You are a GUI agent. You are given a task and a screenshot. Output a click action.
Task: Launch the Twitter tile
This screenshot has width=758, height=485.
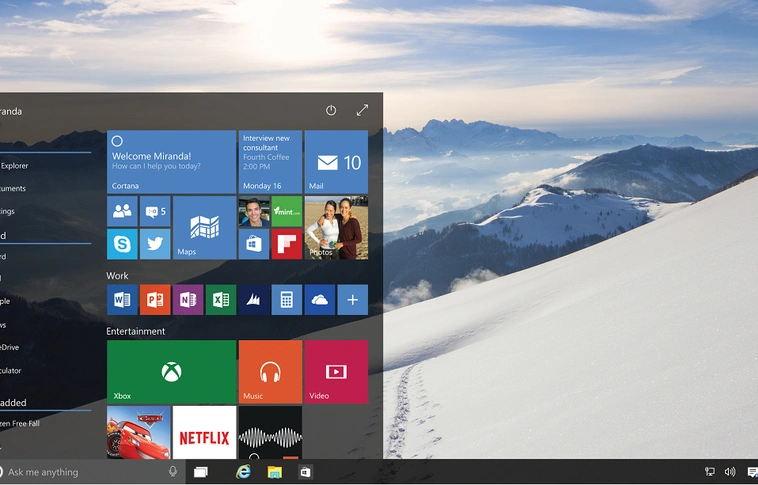point(155,244)
